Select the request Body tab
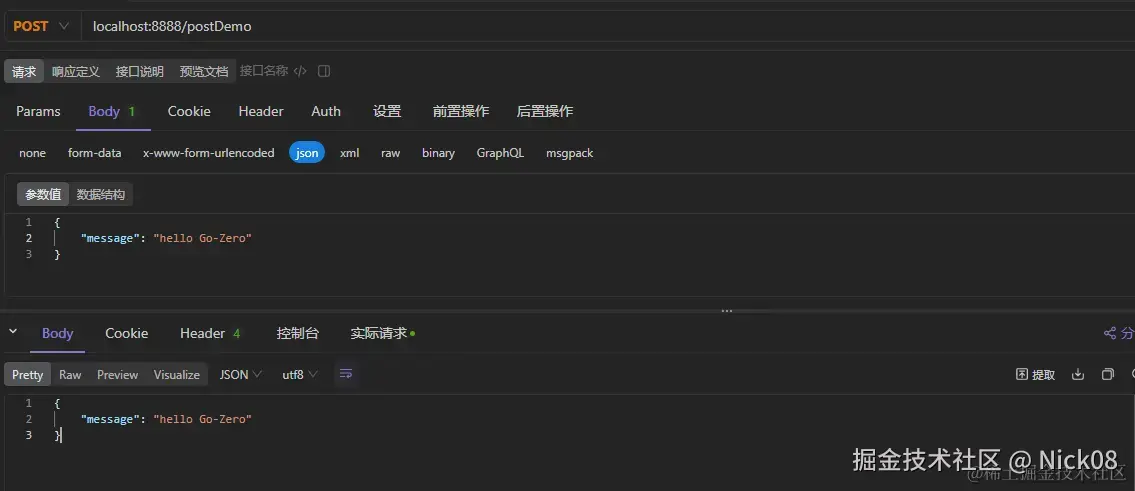The width and height of the screenshot is (1135, 491). coord(112,112)
